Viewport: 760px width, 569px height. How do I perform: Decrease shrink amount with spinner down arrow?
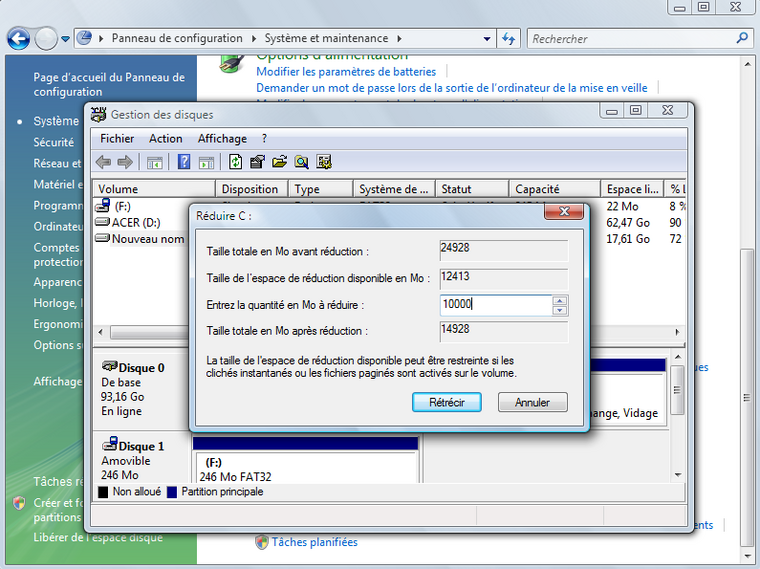[x=559, y=310]
